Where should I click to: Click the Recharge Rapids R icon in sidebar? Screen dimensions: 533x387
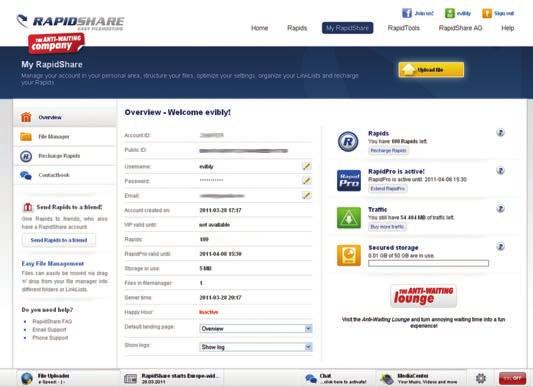pos(26,156)
